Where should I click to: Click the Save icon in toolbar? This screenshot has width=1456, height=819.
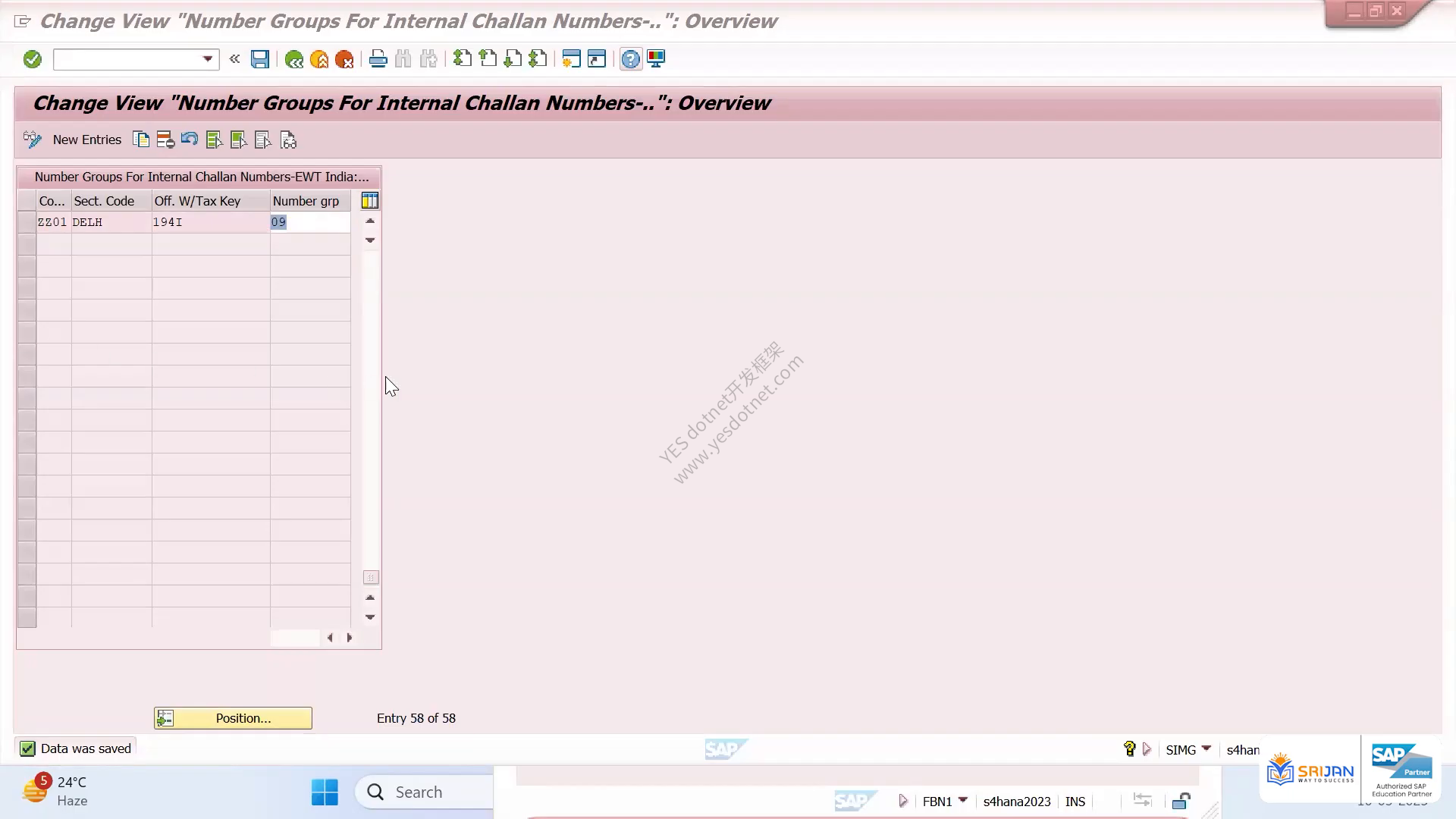[x=260, y=59]
